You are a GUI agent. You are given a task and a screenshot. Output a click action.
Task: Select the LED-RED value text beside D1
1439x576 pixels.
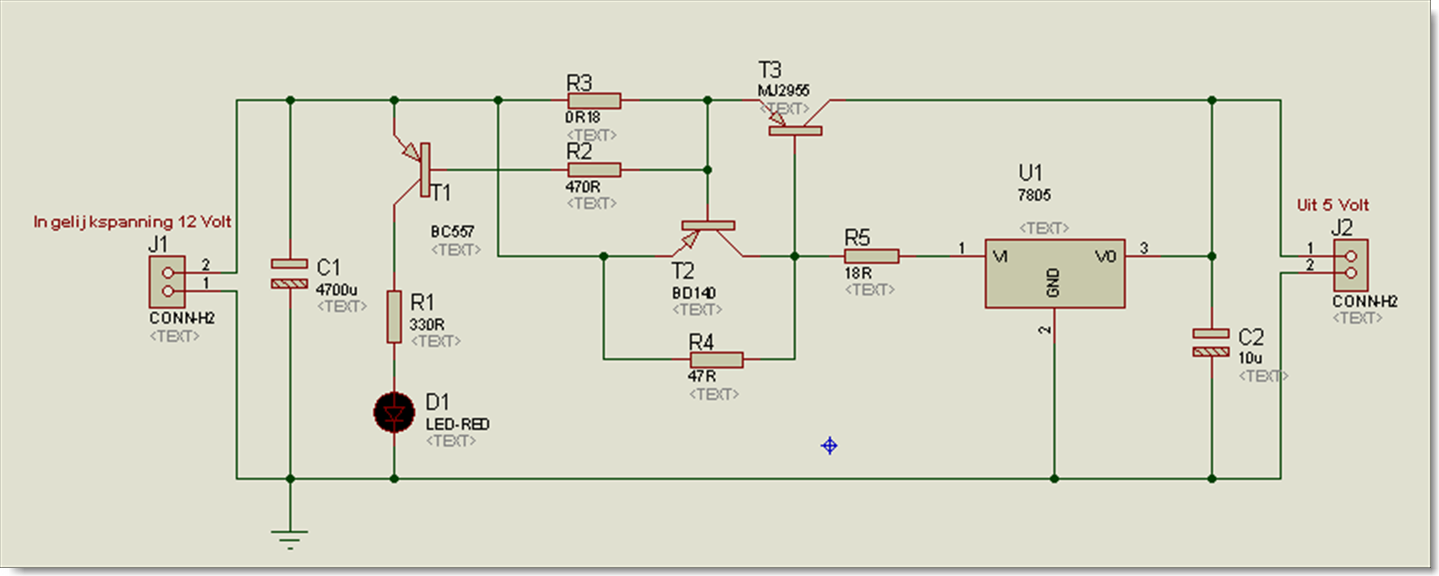pos(457,424)
